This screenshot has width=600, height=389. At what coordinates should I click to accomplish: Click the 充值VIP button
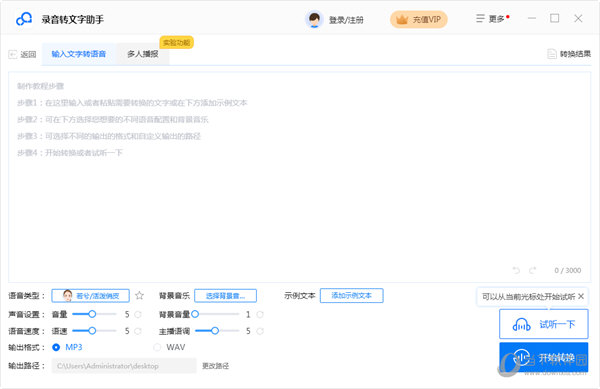[x=419, y=20]
